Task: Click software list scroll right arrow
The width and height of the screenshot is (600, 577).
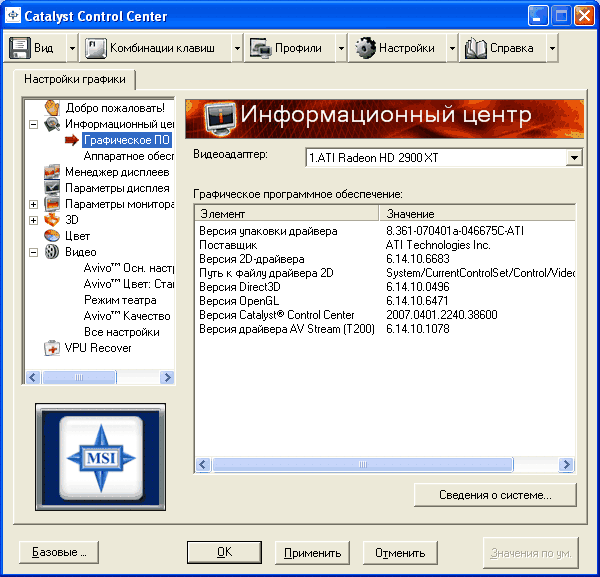Action: pyautogui.click(x=566, y=465)
